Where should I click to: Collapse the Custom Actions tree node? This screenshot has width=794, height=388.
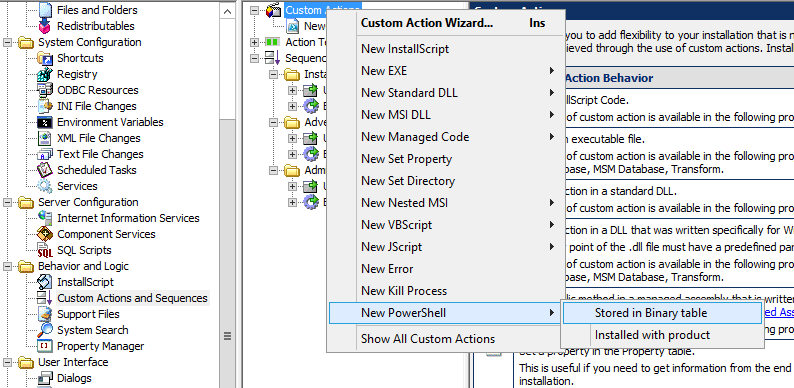tap(255, 10)
